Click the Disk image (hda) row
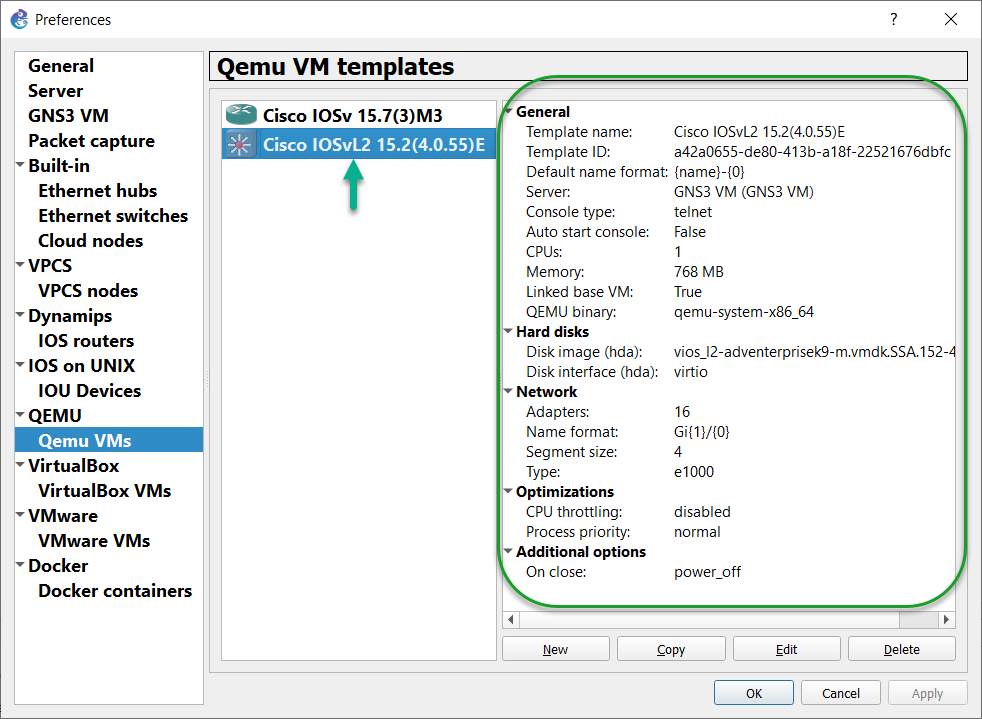The width and height of the screenshot is (982, 719). click(730, 351)
